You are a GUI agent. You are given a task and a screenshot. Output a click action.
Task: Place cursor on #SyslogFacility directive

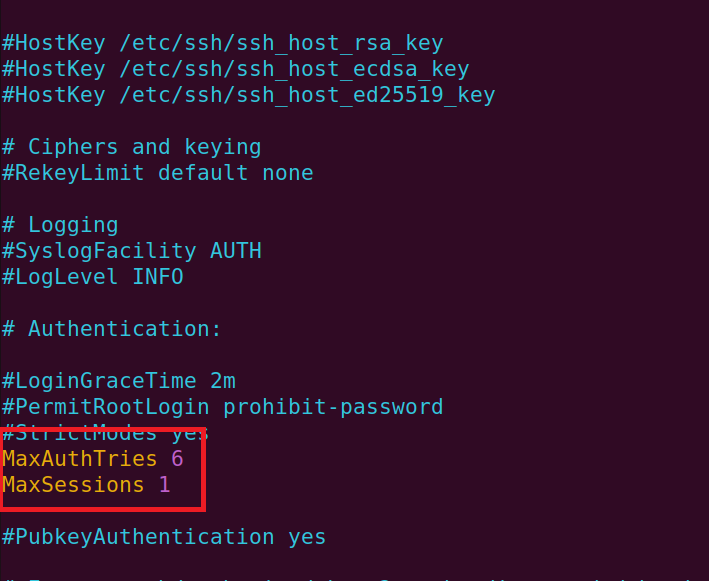point(99,251)
